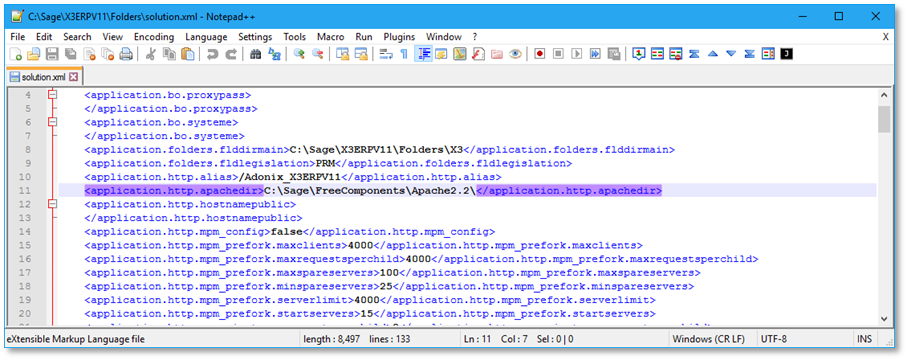Open the Encoding menu
Viewport: 907px width, 360px height.
pos(154,36)
